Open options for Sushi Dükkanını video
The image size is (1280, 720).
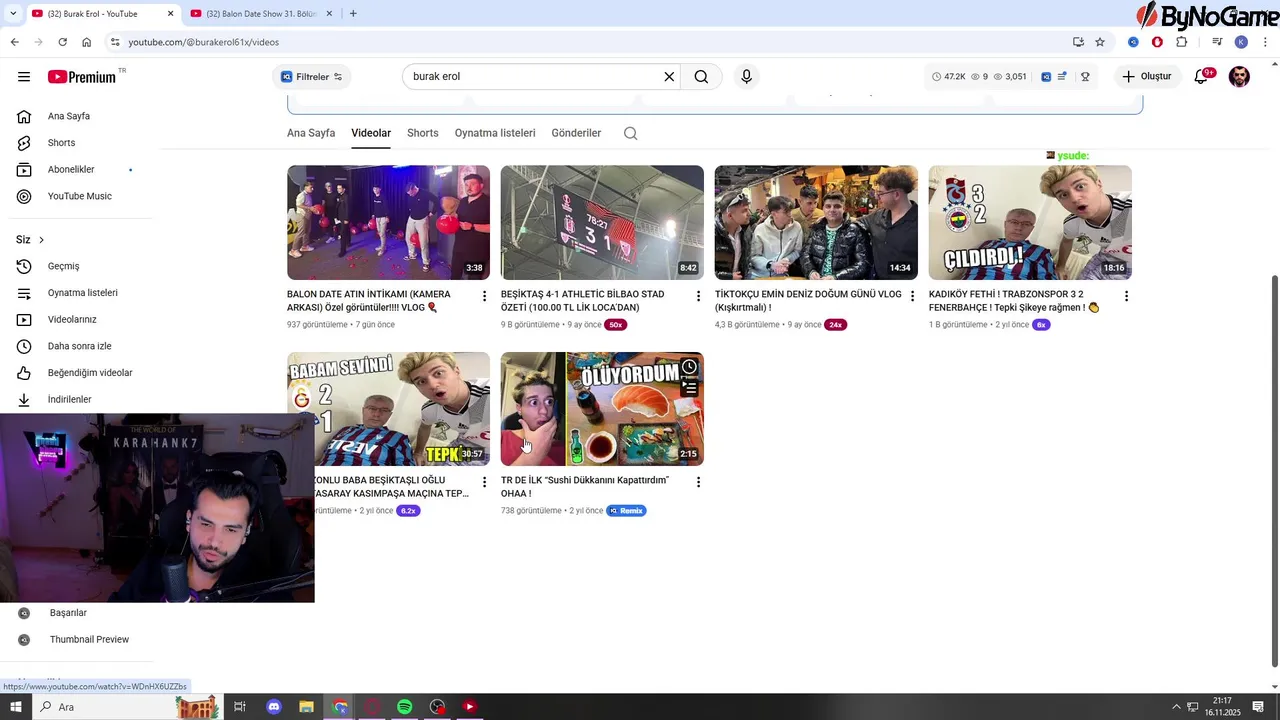pos(698,482)
